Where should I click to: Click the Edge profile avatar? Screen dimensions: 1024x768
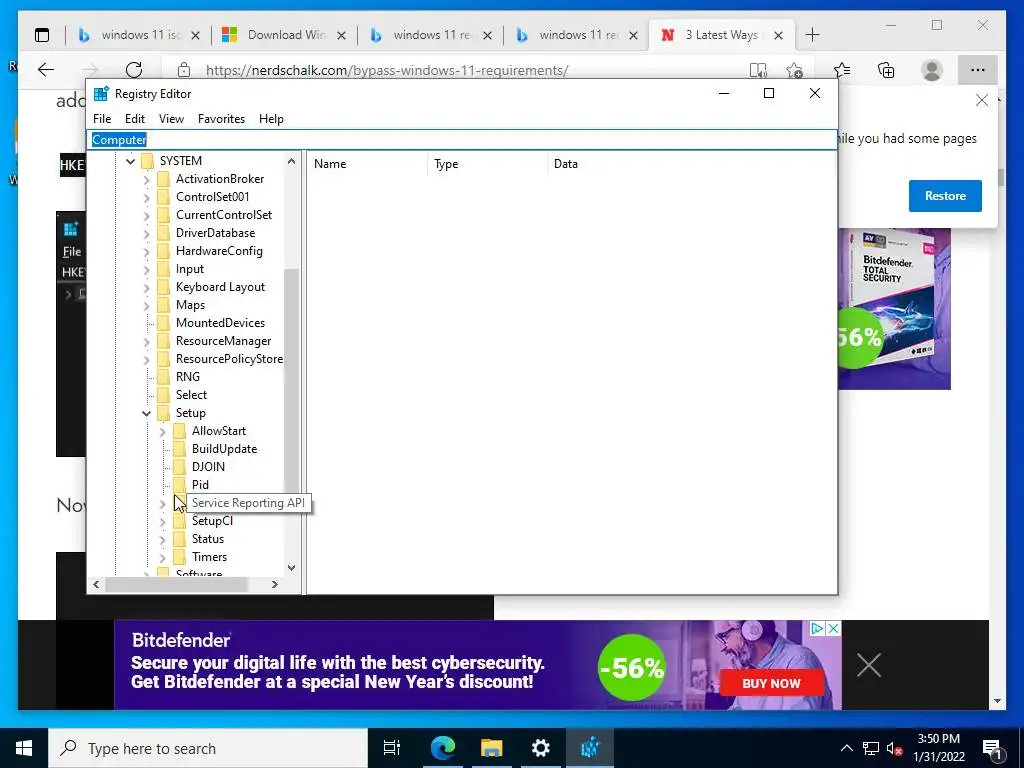tap(932, 70)
